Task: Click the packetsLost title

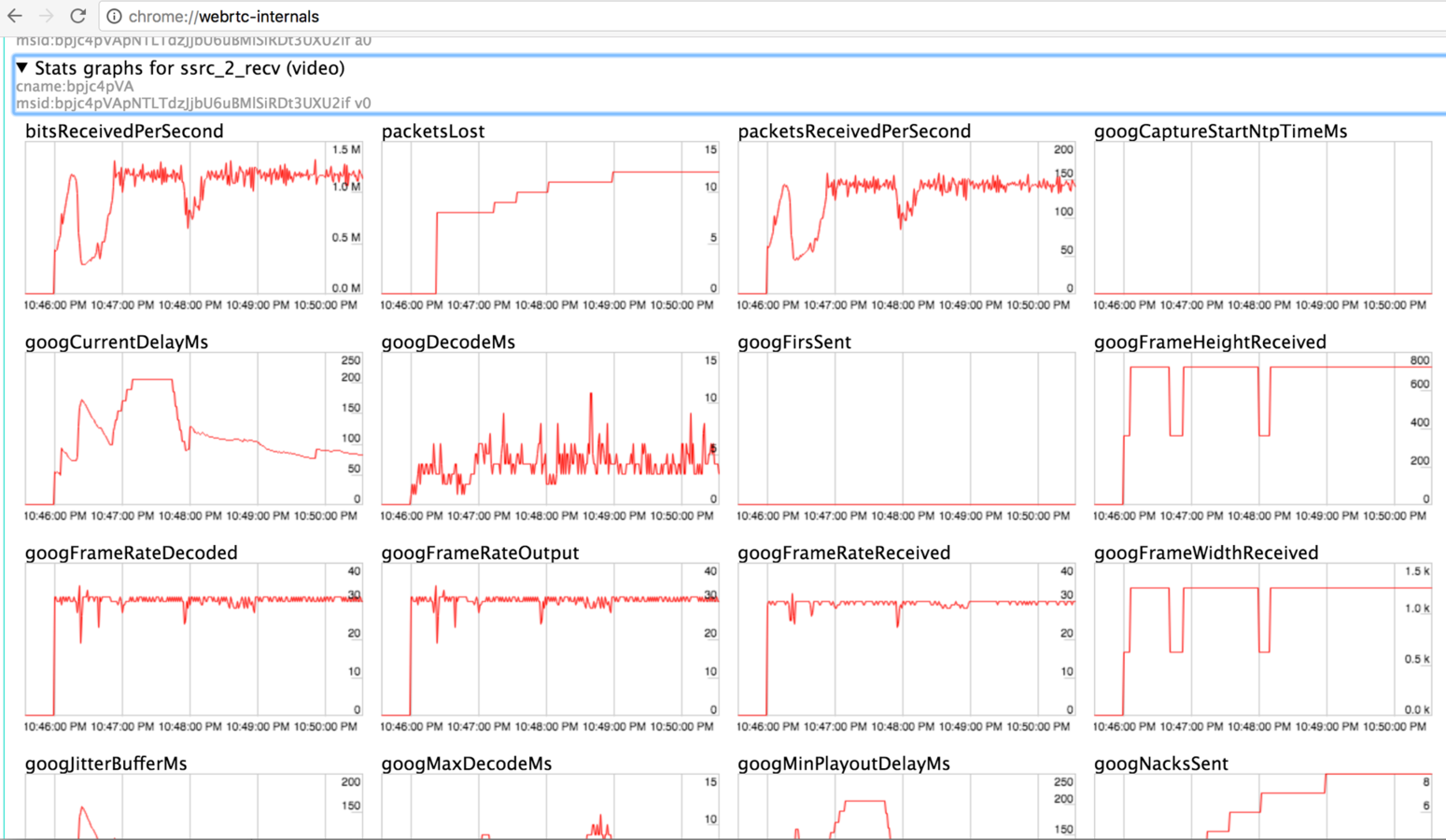Action: click(433, 131)
